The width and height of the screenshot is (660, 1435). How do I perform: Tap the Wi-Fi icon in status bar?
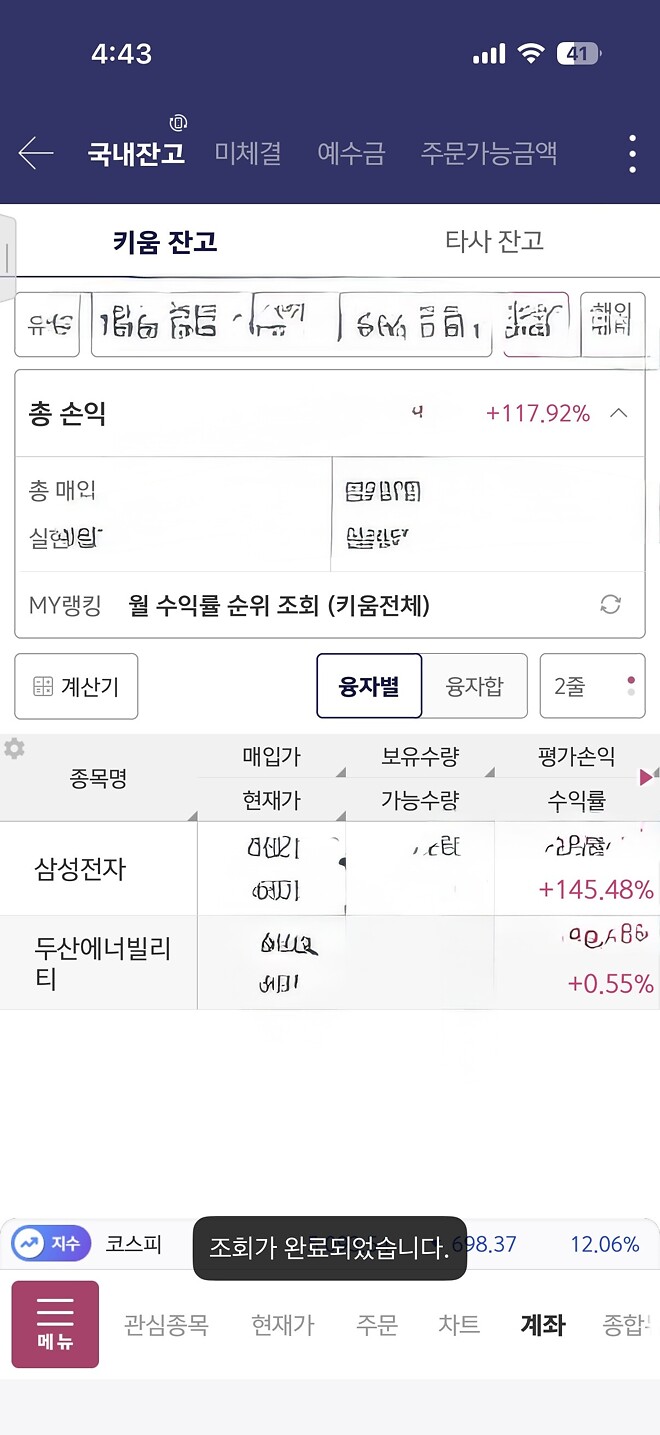(529, 54)
